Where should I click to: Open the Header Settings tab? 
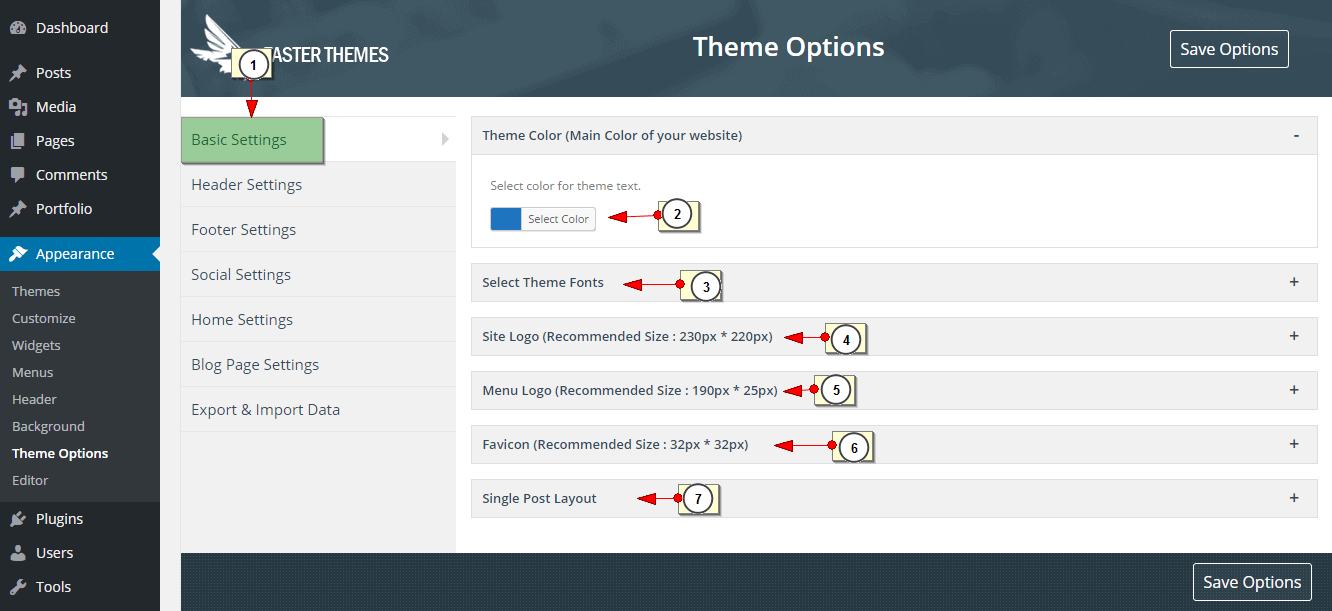pos(318,185)
